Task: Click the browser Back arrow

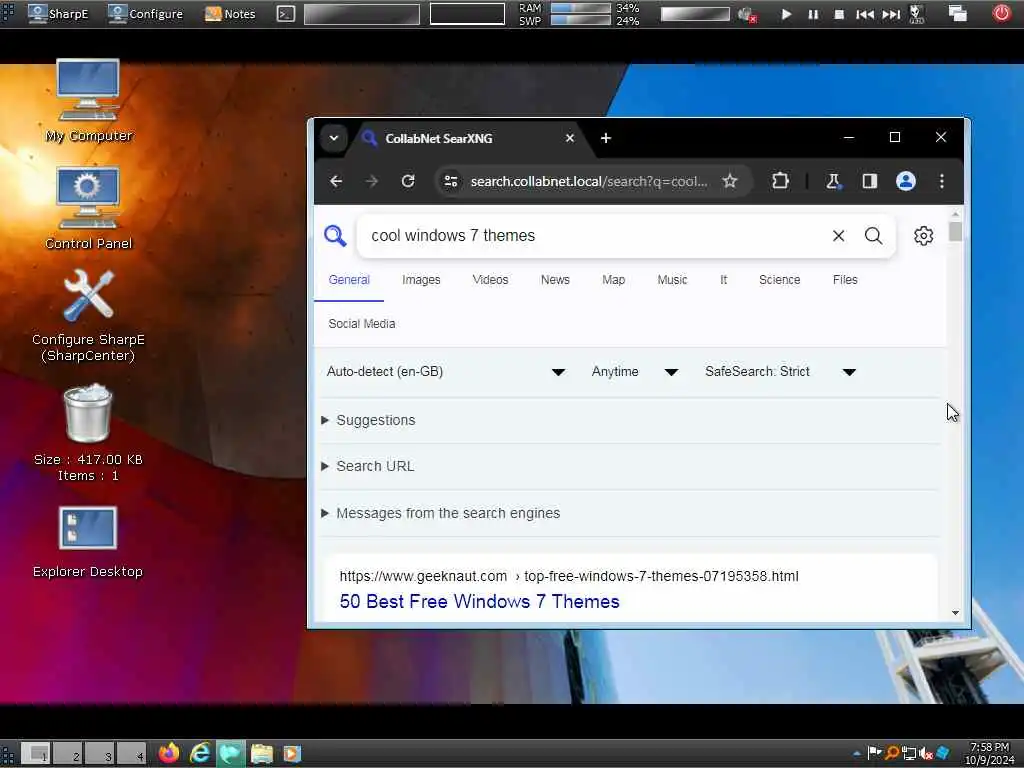Action: click(x=336, y=181)
